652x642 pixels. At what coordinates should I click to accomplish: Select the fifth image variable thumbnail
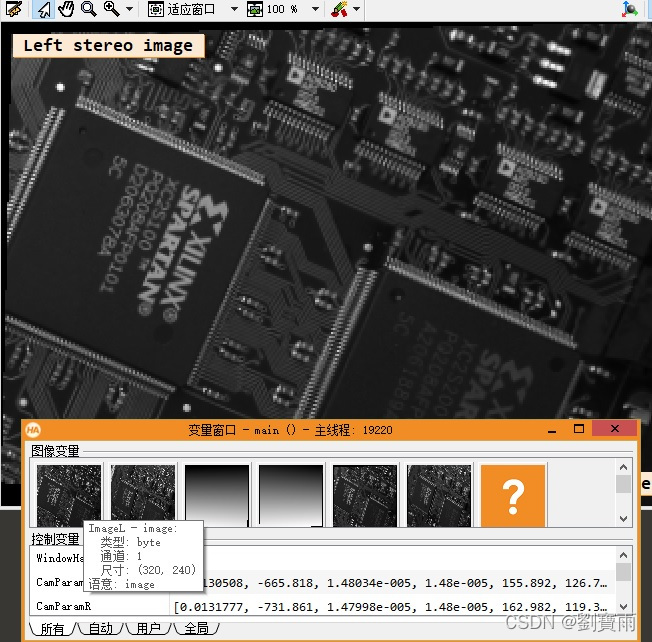(365, 495)
